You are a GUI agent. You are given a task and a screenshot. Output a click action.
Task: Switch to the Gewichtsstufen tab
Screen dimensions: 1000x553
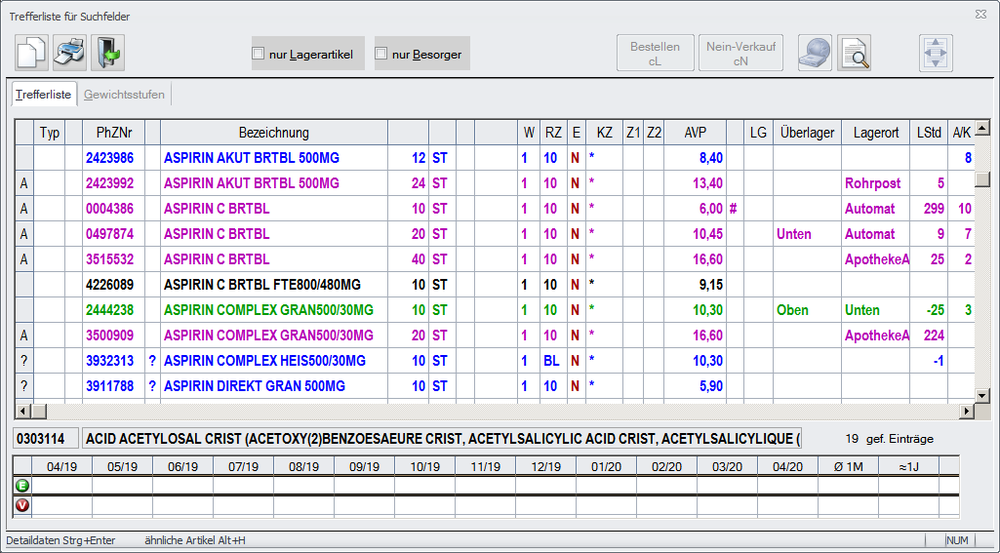coord(124,95)
